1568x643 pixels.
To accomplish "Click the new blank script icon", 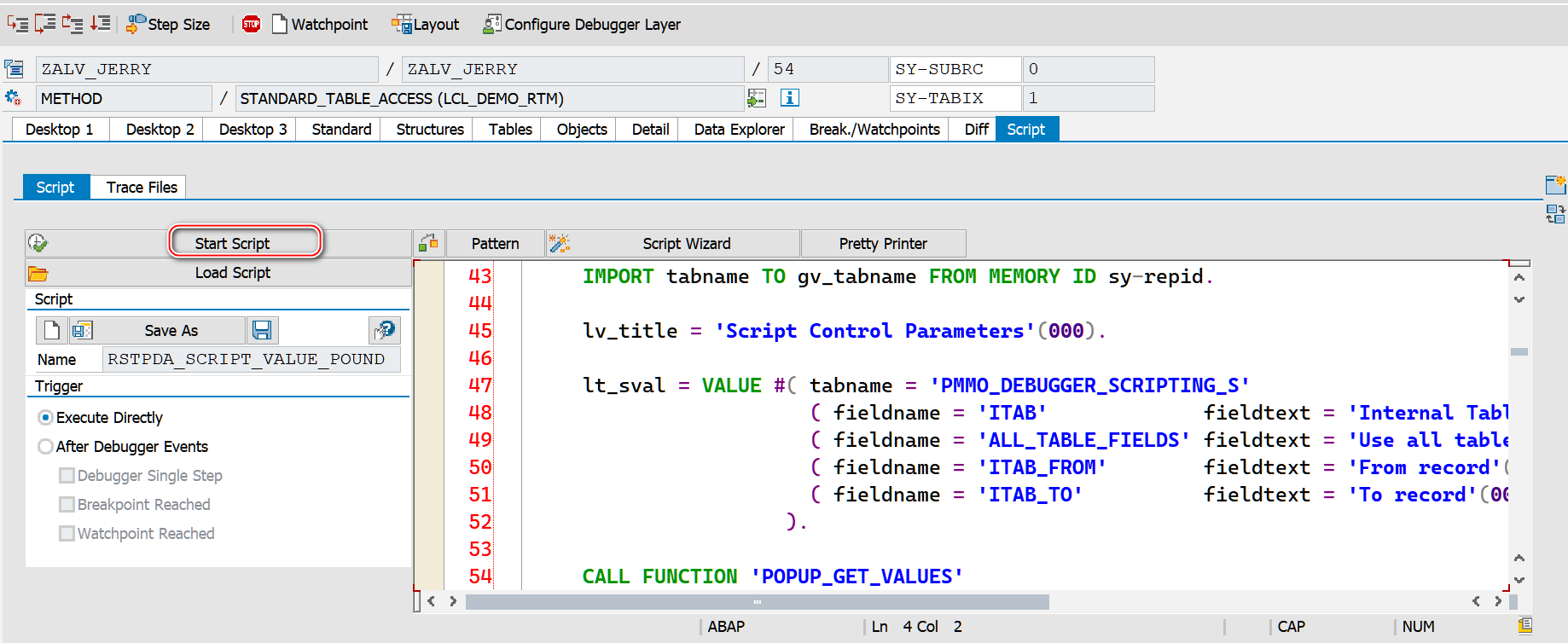I will pyautogui.click(x=52, y=330).
